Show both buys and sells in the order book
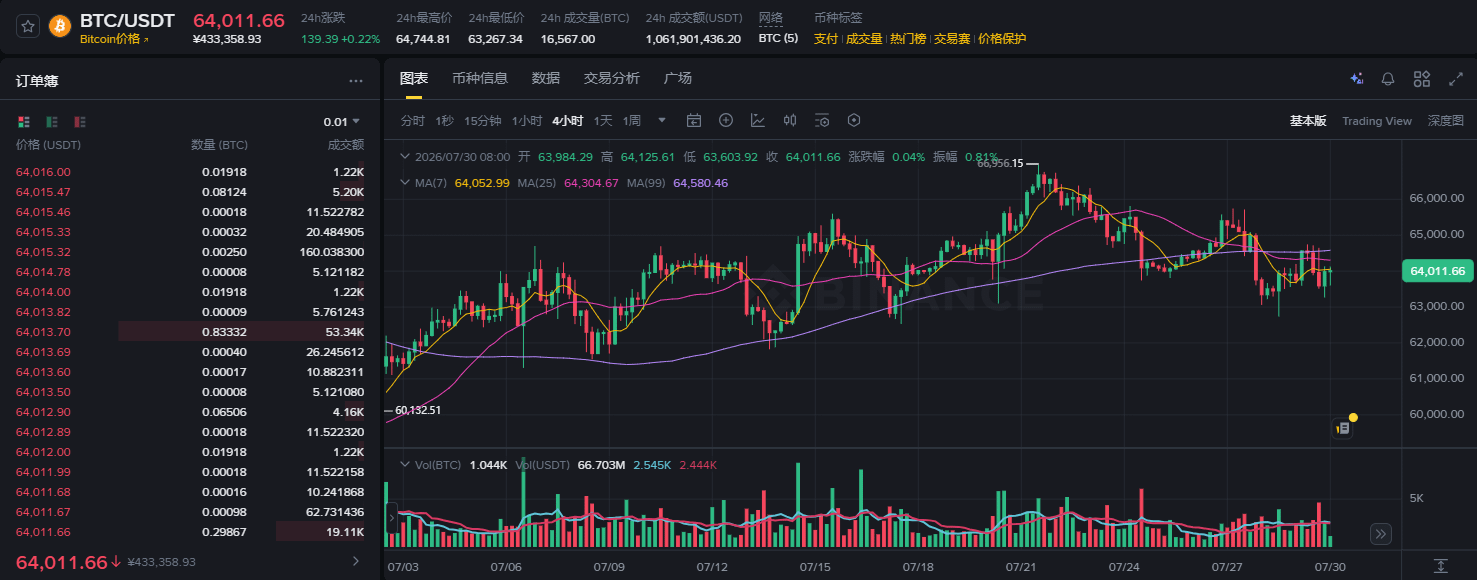The width and height of the screenshot is (1477, 580). [x=23, y=122]
